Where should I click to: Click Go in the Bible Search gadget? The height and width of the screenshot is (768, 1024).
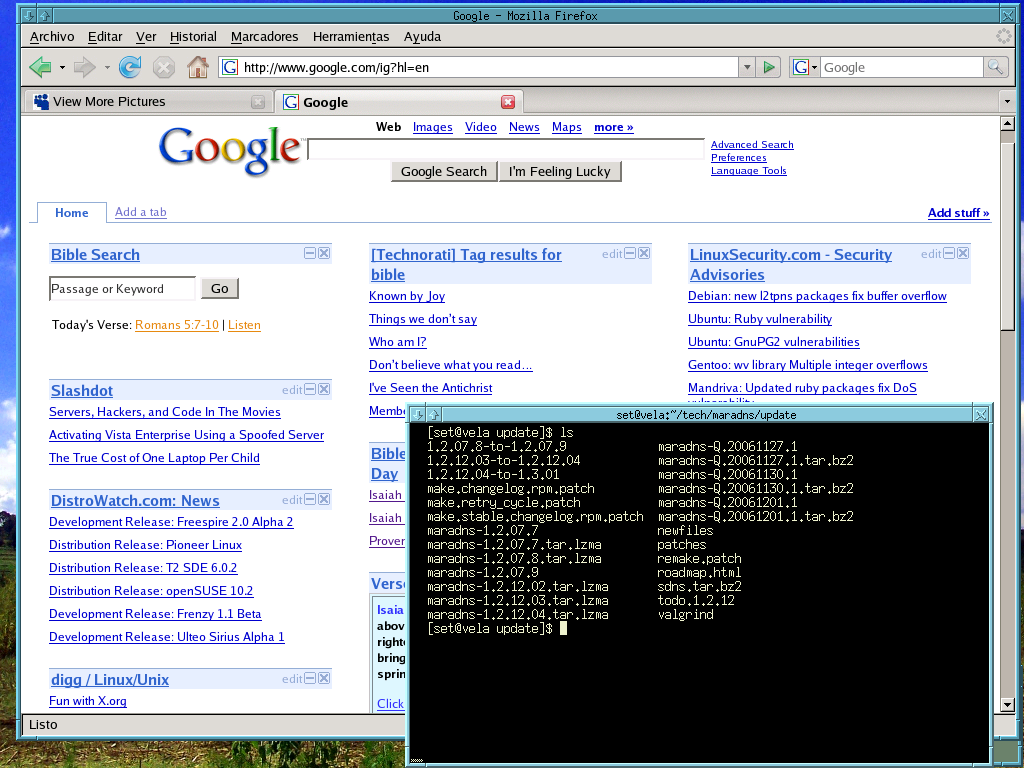[x=219, y=288]
